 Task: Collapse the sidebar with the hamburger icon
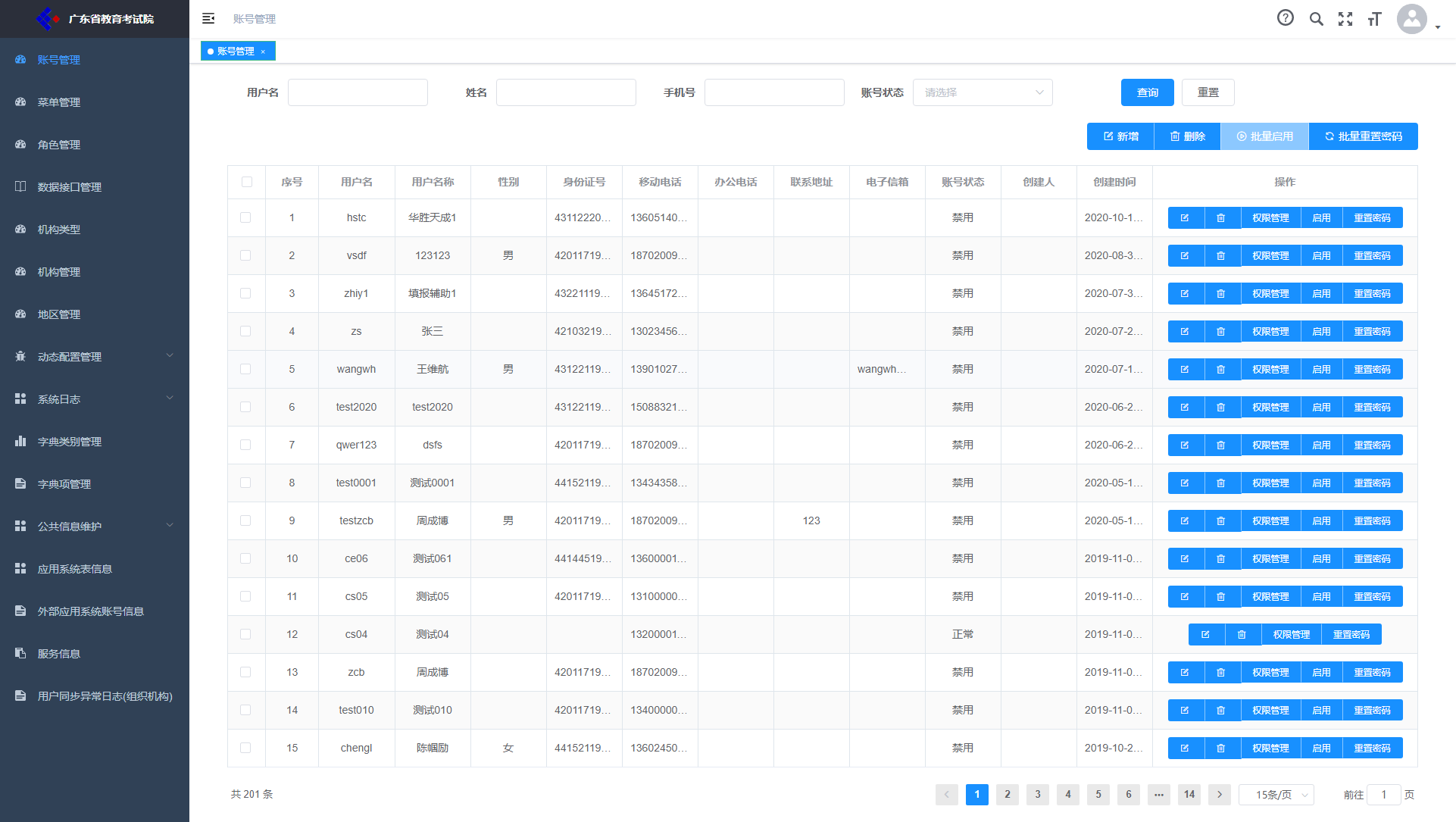[x=208, y=18]
